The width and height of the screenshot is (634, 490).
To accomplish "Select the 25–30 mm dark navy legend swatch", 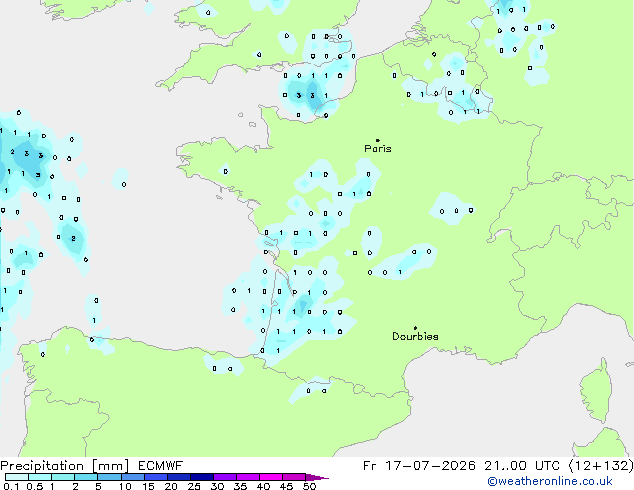I will coord(202,477).
